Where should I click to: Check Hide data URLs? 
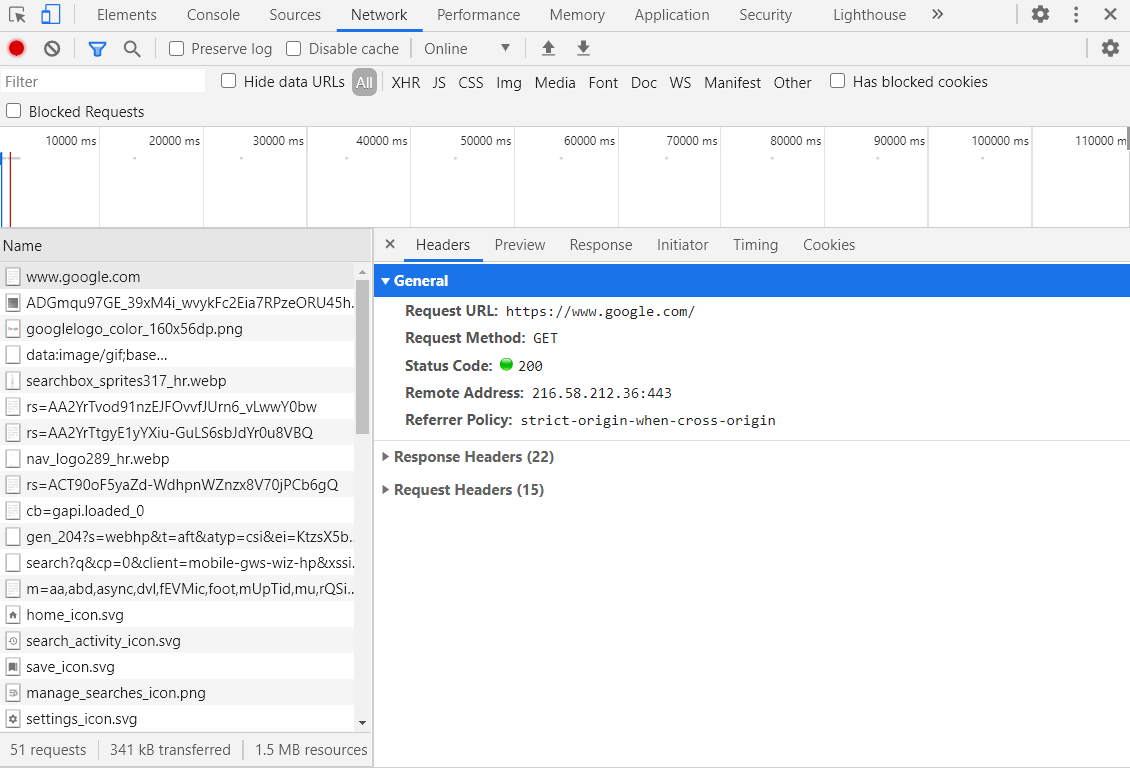click(228, 81)
